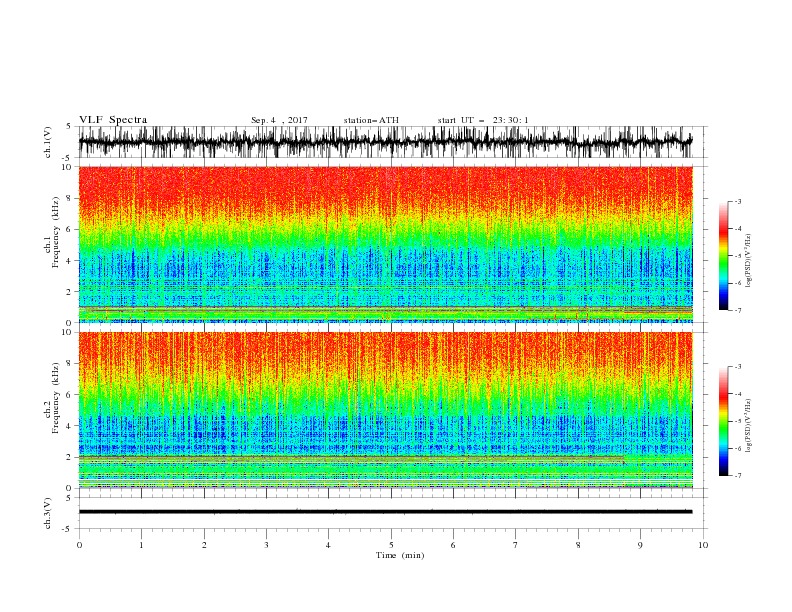The image size is (792, 612).
Task: Click the "-5" tick on ch.1(V) axis
Action: [x=67, y=158]
